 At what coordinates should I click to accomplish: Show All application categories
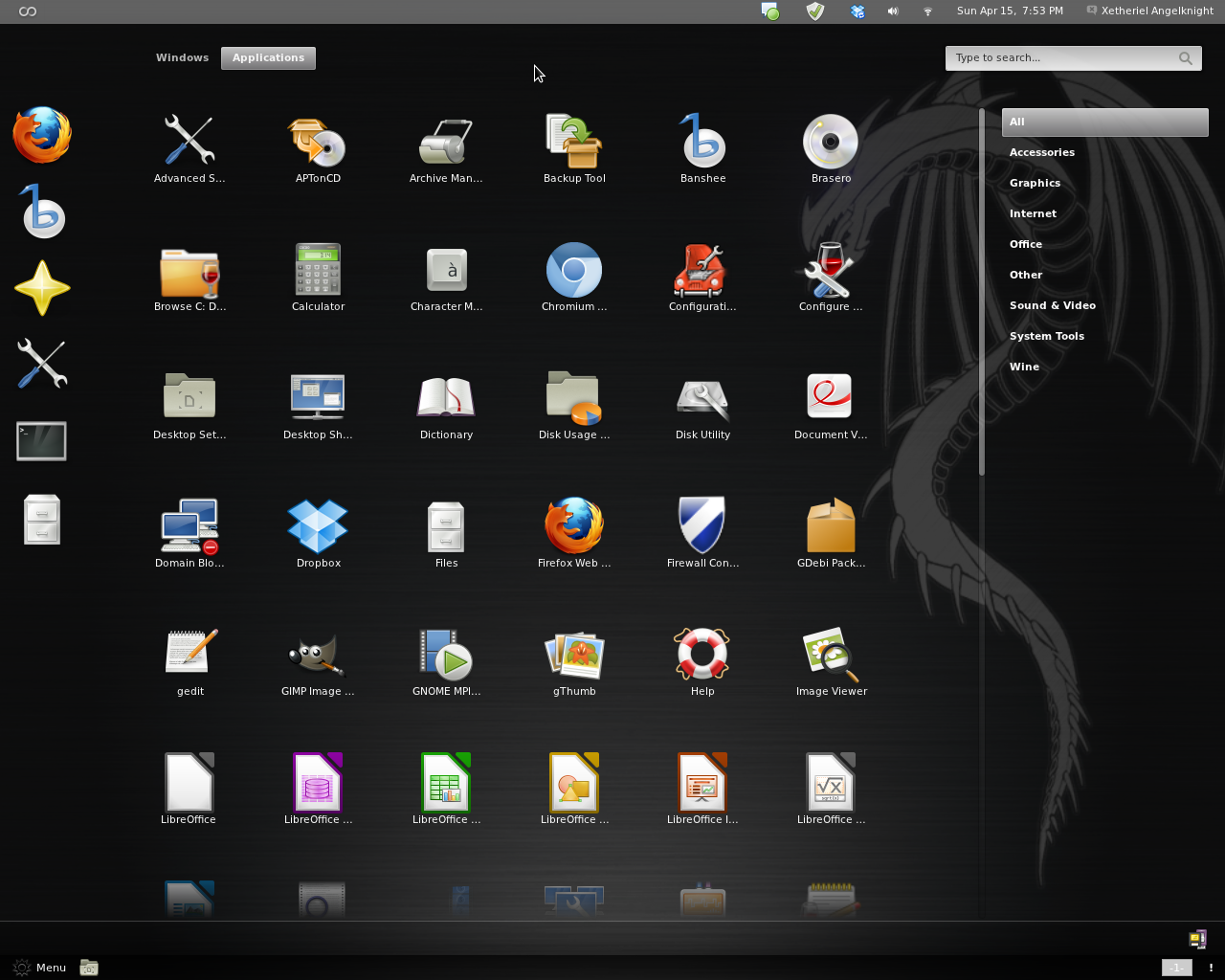(1104, 122)
